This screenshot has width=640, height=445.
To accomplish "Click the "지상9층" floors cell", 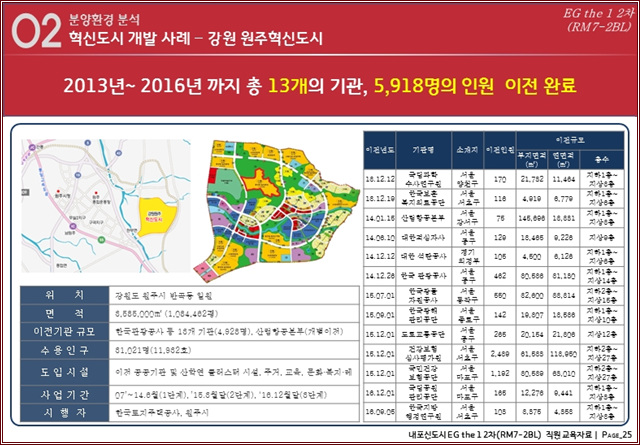I will [x=602, y=238].
